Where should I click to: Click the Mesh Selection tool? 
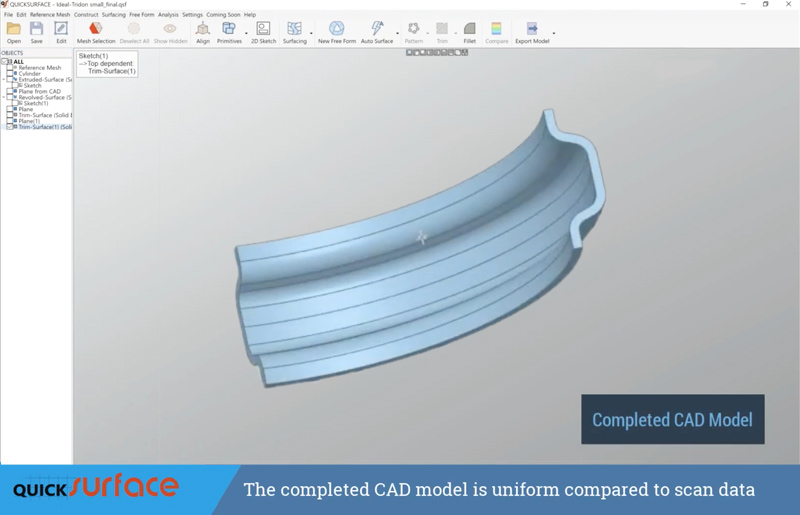pos(96,33)
